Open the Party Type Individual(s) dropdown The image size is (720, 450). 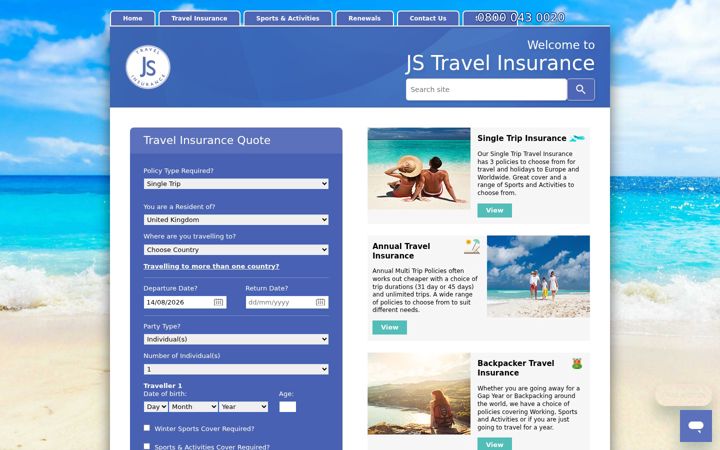(236, 339)
